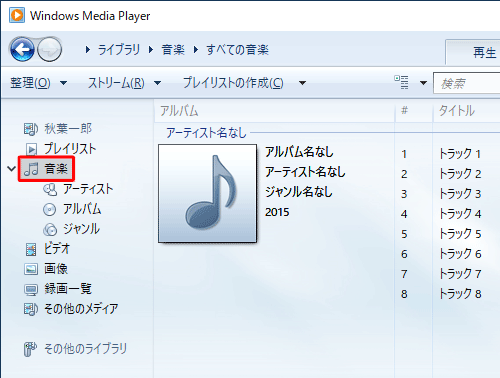
Task: Click アーティスト名なし beside the album art
Action: pos(305,172)
